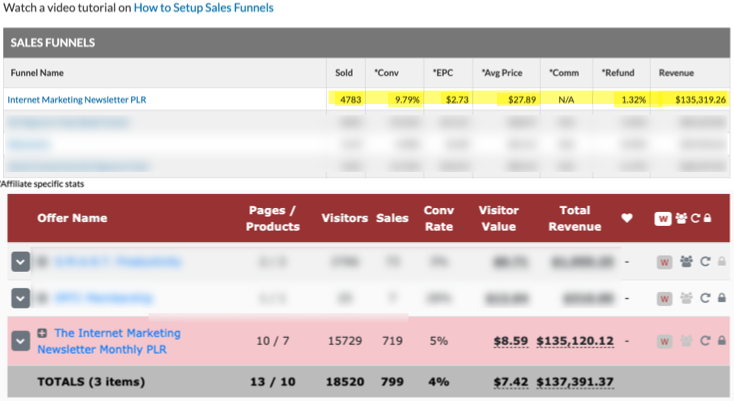Image resolution: width=734 pixels, height=401 pixels.
Task: Expand the chevron on the middle blurred offer row
Action: (x=20, y=298)
